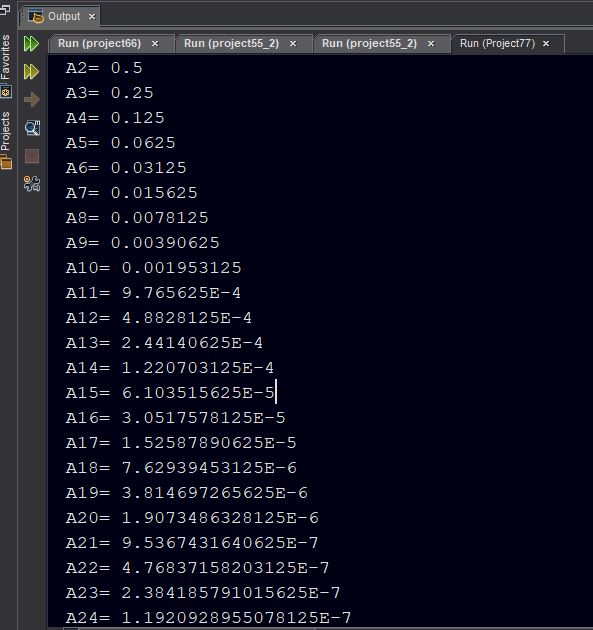Open the output settings wrench icon
The image size is (593, 630).
[x=32, y=184]
